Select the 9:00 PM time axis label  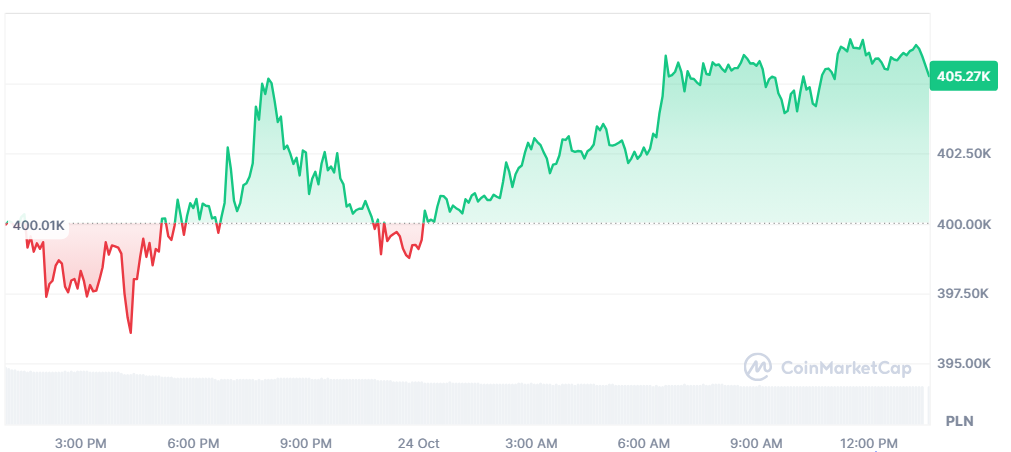pyautogui.click(x=306, y=442)
